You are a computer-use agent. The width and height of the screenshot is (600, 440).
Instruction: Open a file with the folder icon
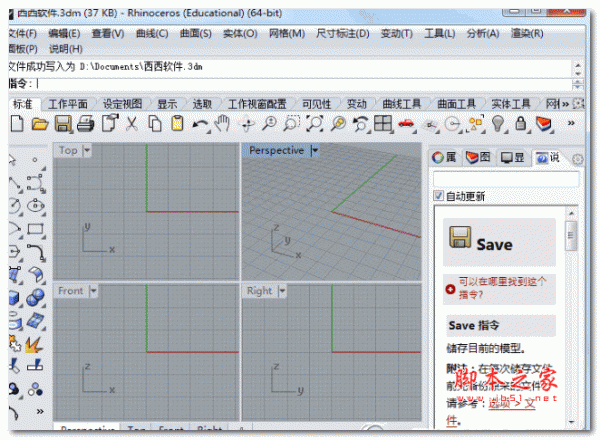40,124
